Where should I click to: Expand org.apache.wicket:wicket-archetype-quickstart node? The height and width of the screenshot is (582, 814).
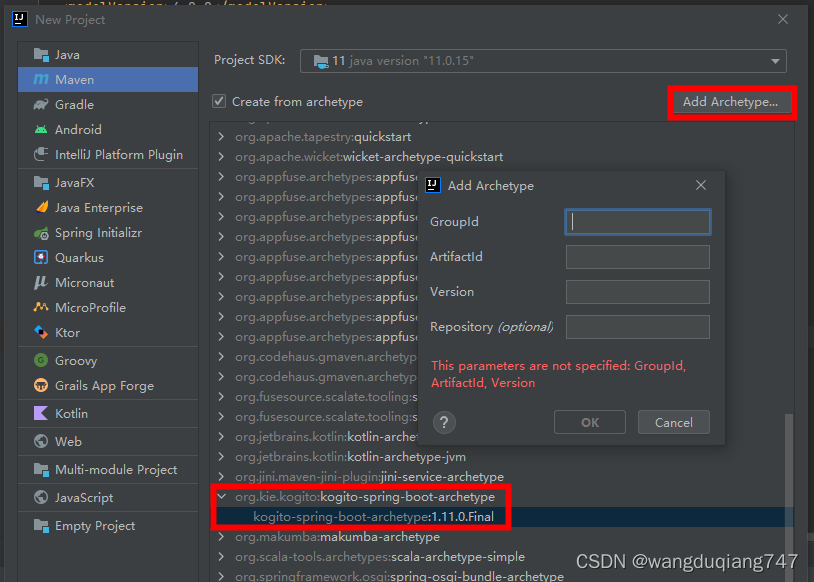point(222,157)
